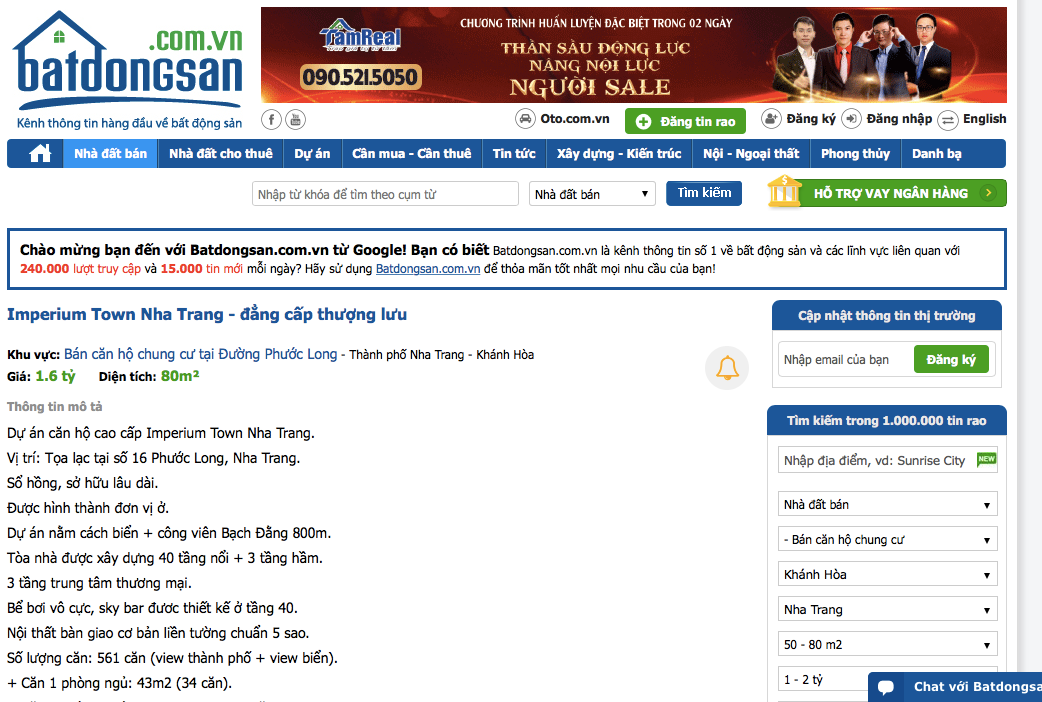Viewport: 1042px width, 702px height.
Task: Open the YouTube icon link
Action: (x=295, y=120)
